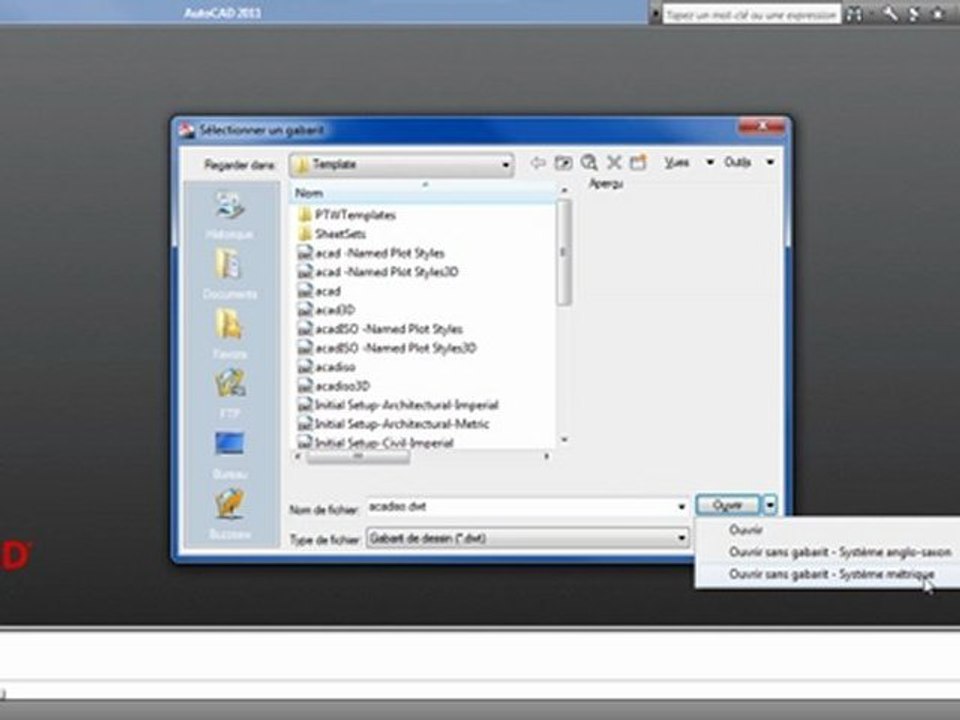
Task: Click the file list scroll up arrow
Action: (x=564, y=190)
